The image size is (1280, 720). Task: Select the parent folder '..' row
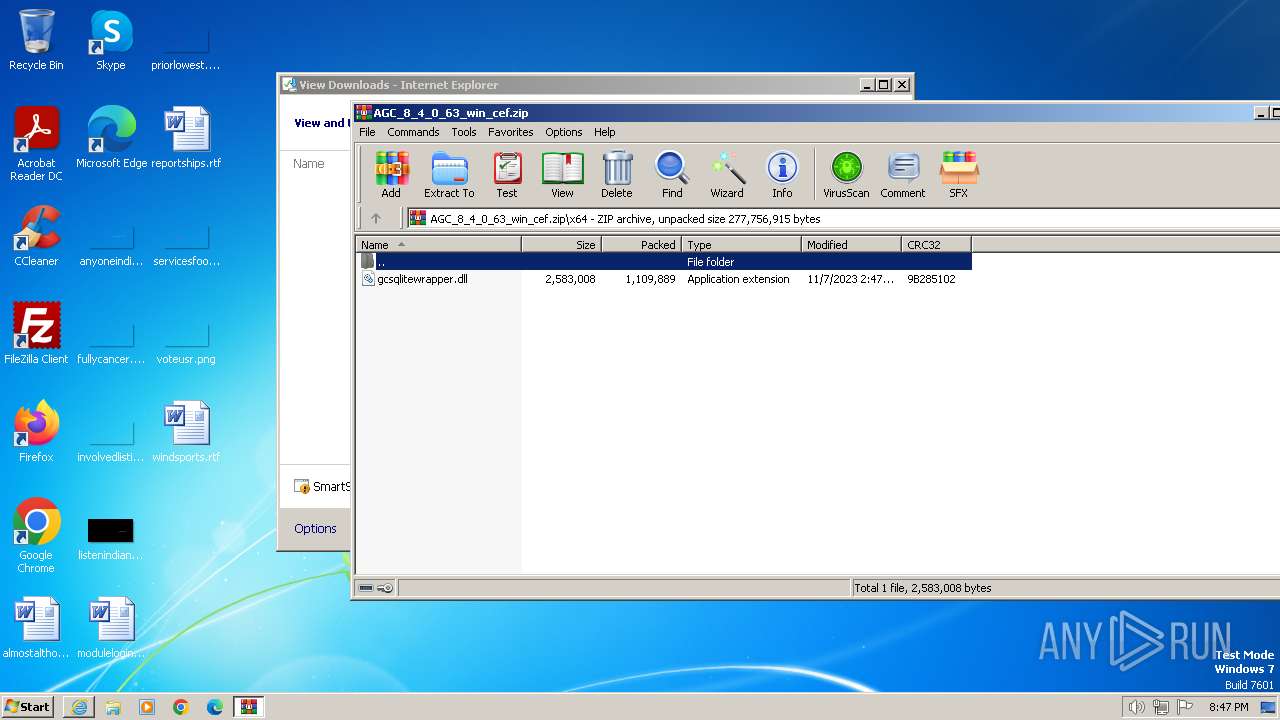point(664,262)
